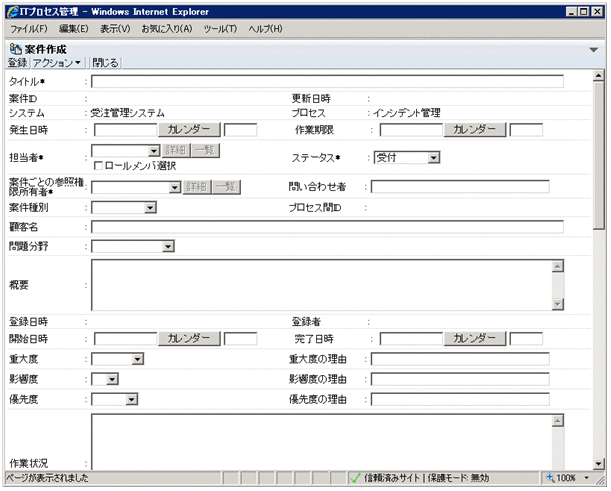Click the 発生日時 date field
This screenshot has height=491, width=611.
pos(125,130)
